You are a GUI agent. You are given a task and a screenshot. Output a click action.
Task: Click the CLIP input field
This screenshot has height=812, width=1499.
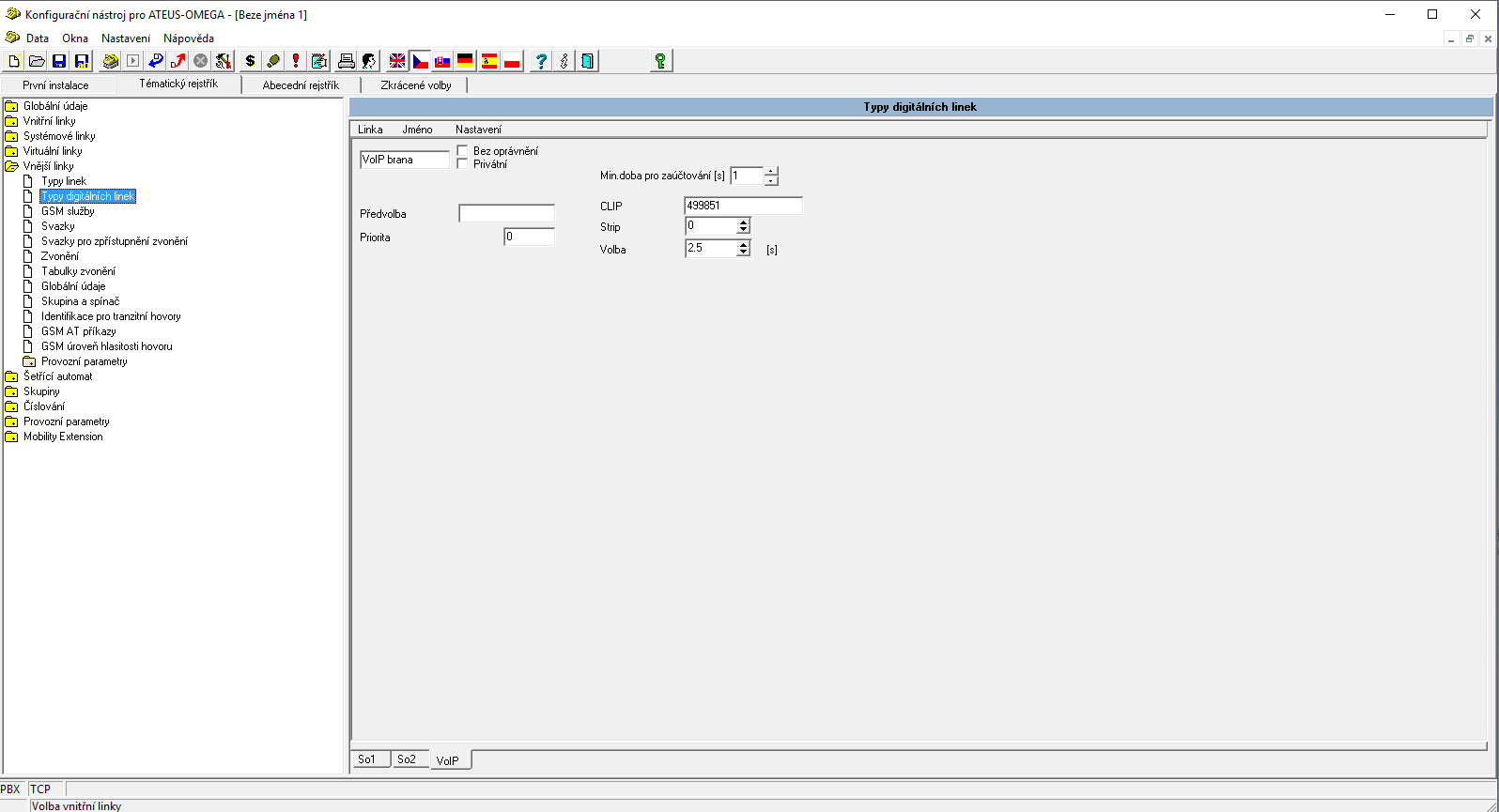pyautogui.click(x=742, y=206)
